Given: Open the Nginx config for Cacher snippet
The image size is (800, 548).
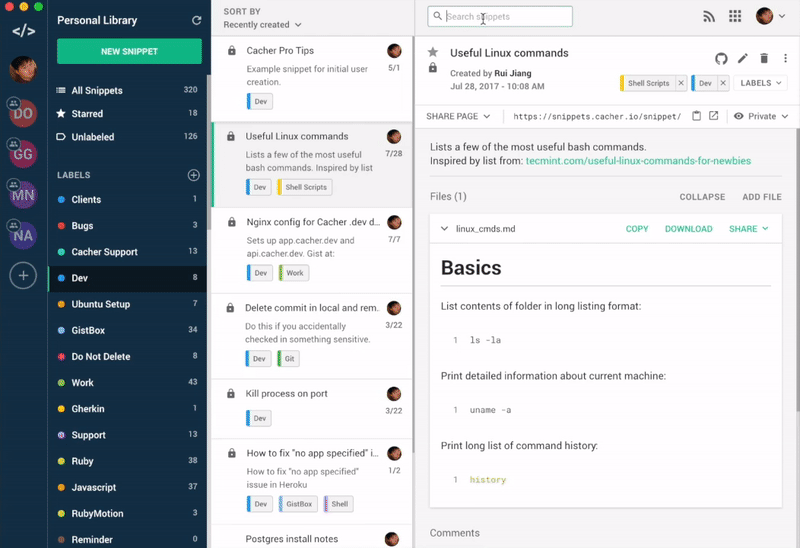Looking at the screenshot, I should 312,250.
